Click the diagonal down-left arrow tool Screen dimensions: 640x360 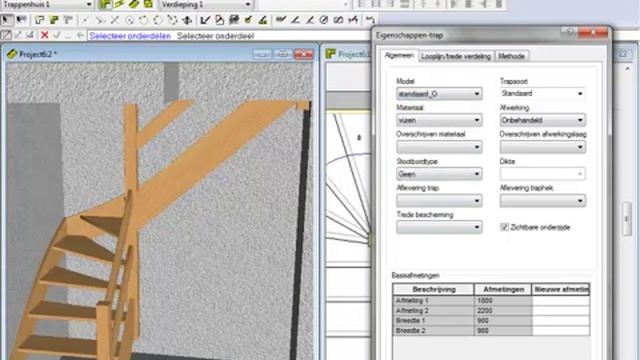click(x=205, y=20)
